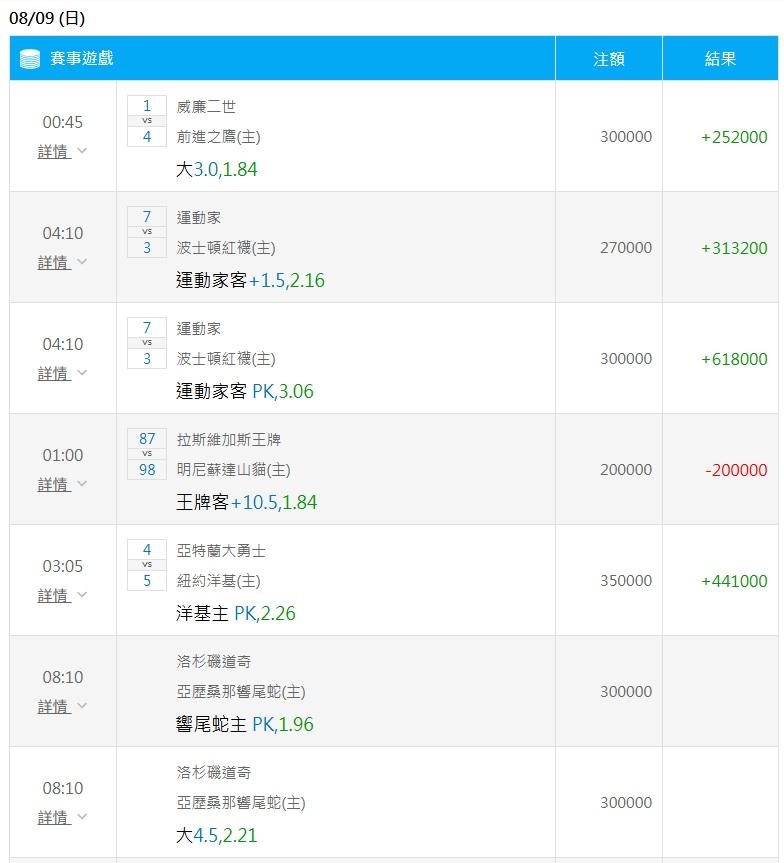Click chevron next to 大4.5 bet's 詳情
Screen dimensions: 784x863
82,816
